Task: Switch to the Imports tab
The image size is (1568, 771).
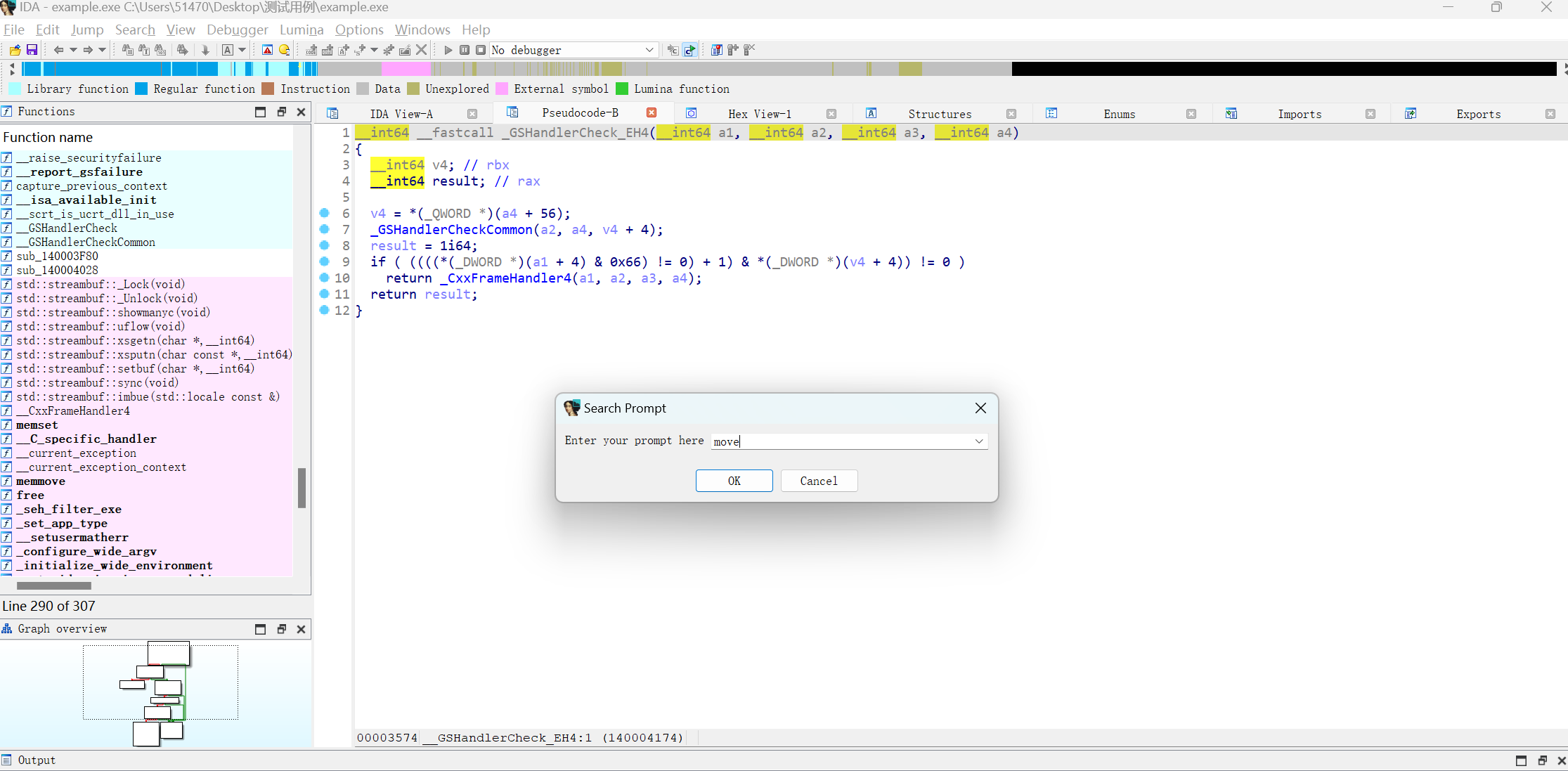Action: tap(1300, 114)
